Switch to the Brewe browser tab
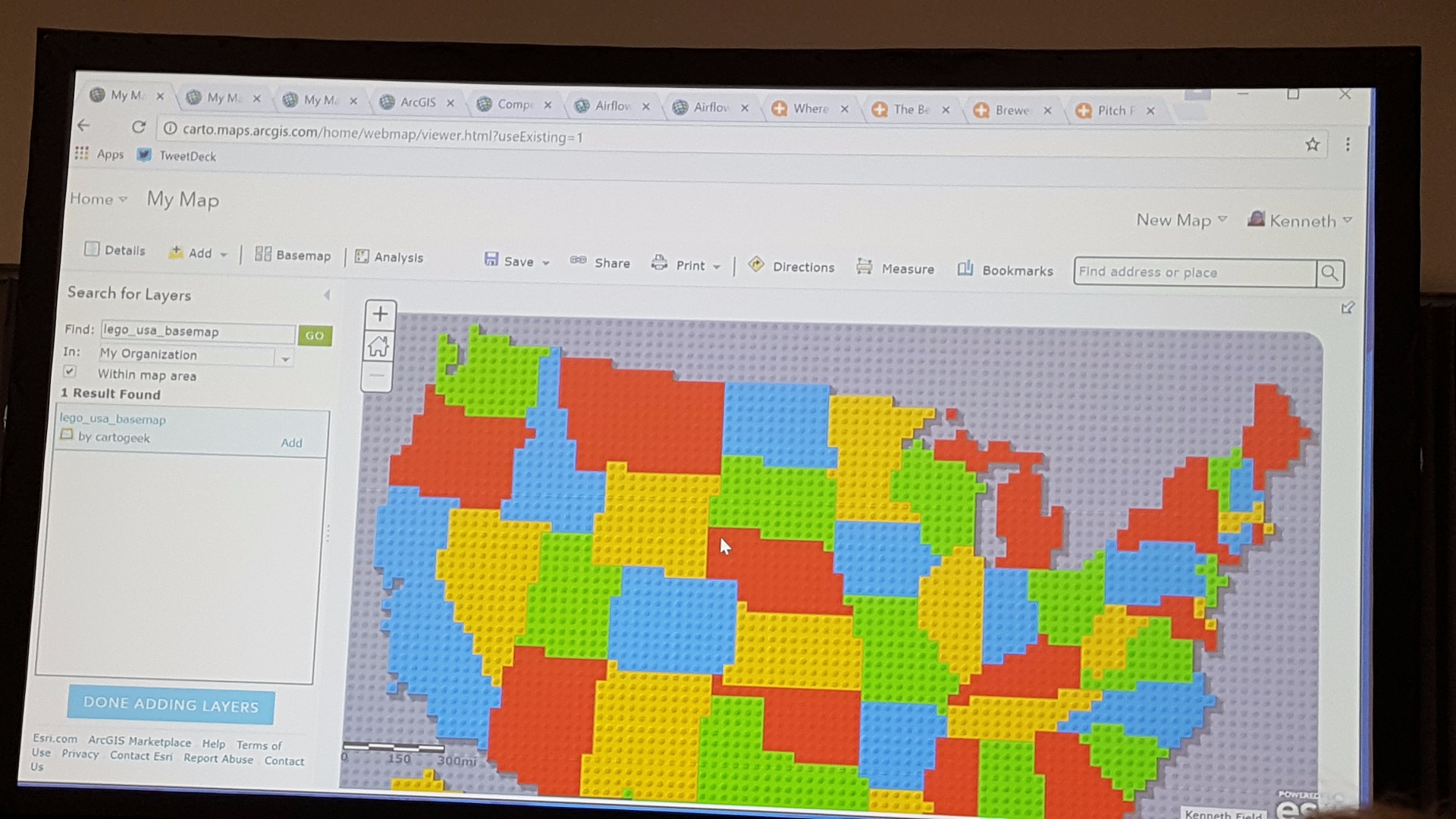The height and width of the screenshot is (819, 1456). (x=1012, y=110)
